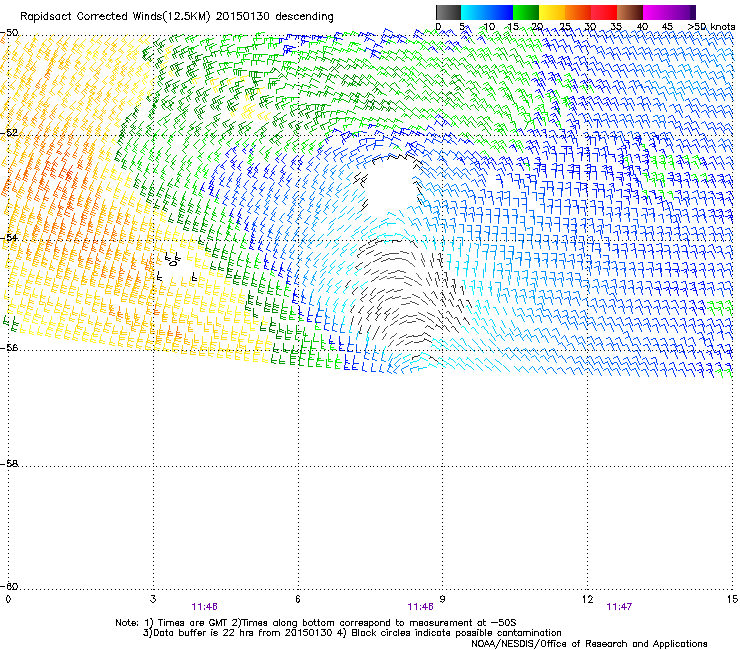Click the '12' longitude axis label
The height and width of the screenshot is (650, 740).
pos(588,599)
